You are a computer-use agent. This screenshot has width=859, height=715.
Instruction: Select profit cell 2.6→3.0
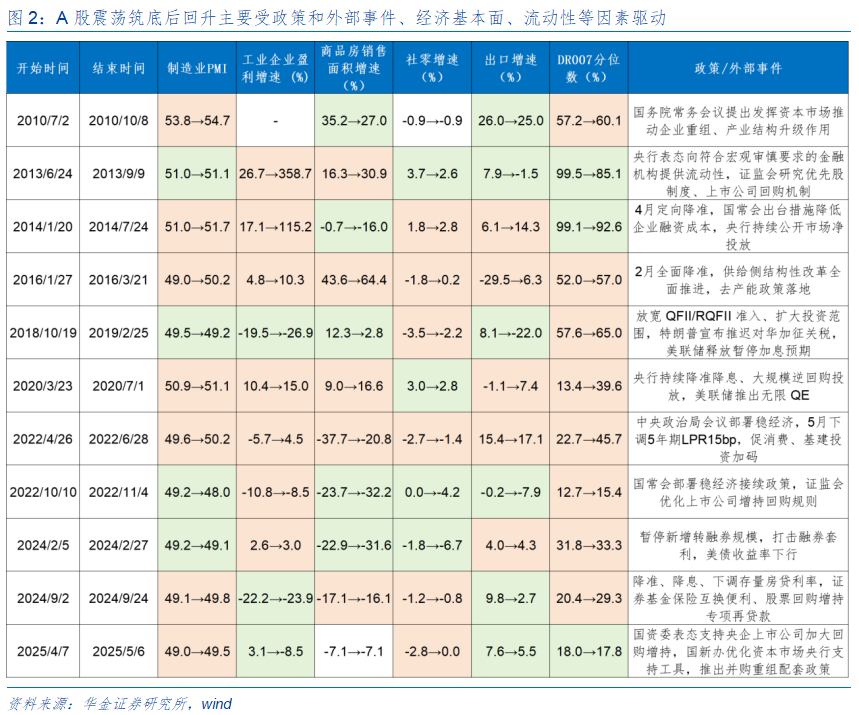tap(276, 546)
